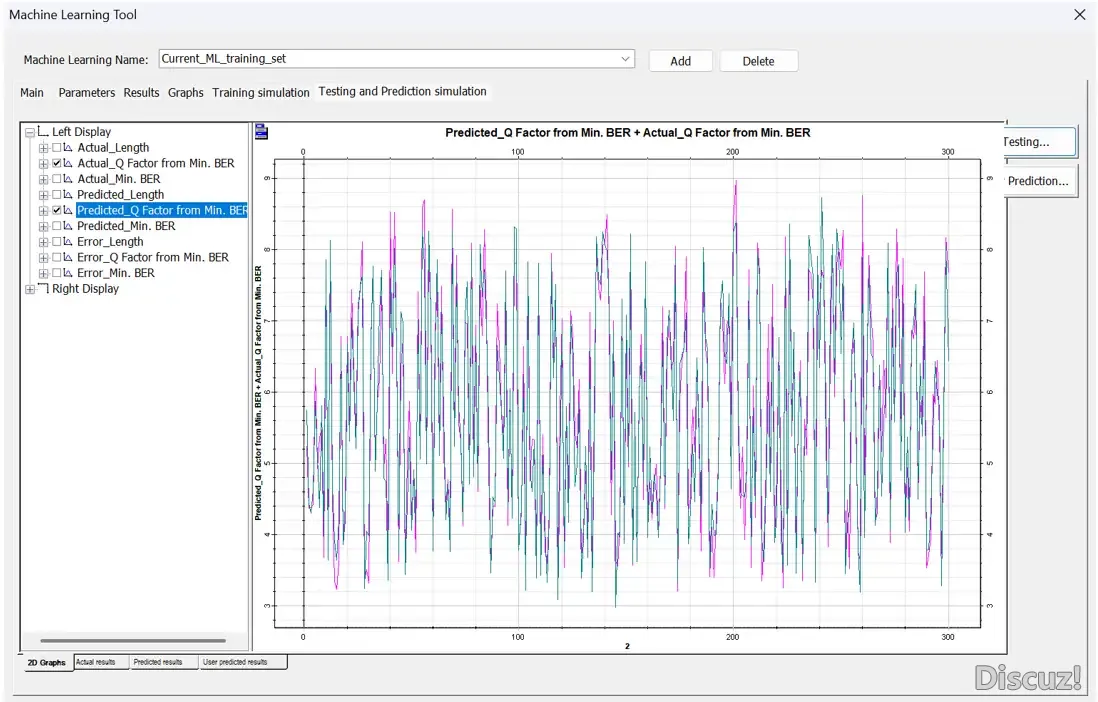Click the Add button

point(681,61)
